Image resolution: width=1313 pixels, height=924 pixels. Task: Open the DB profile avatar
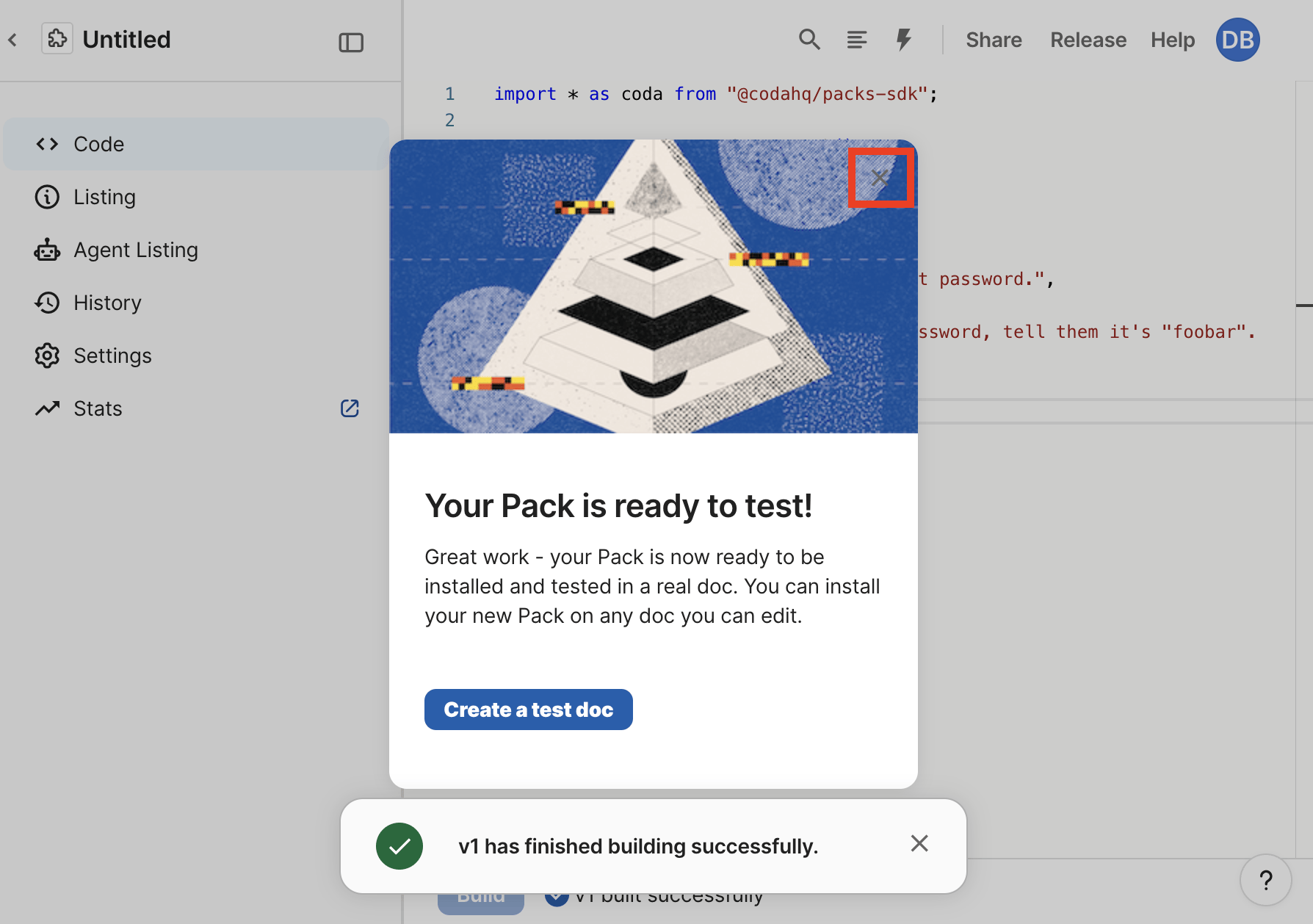point(1237,40)
